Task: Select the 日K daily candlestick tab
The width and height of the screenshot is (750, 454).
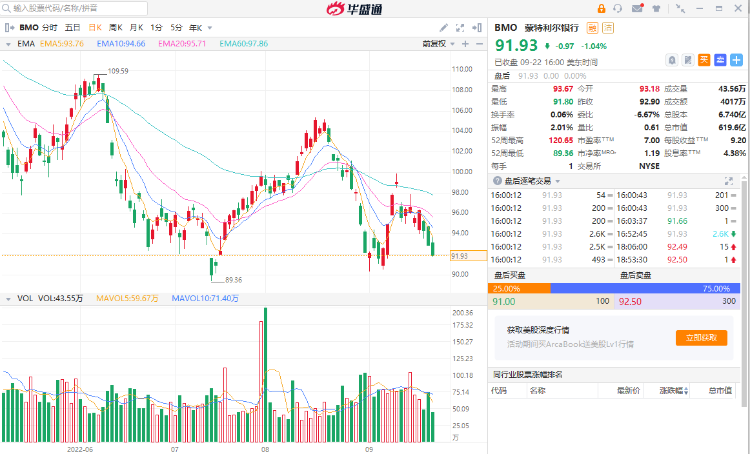Action: 95,28
